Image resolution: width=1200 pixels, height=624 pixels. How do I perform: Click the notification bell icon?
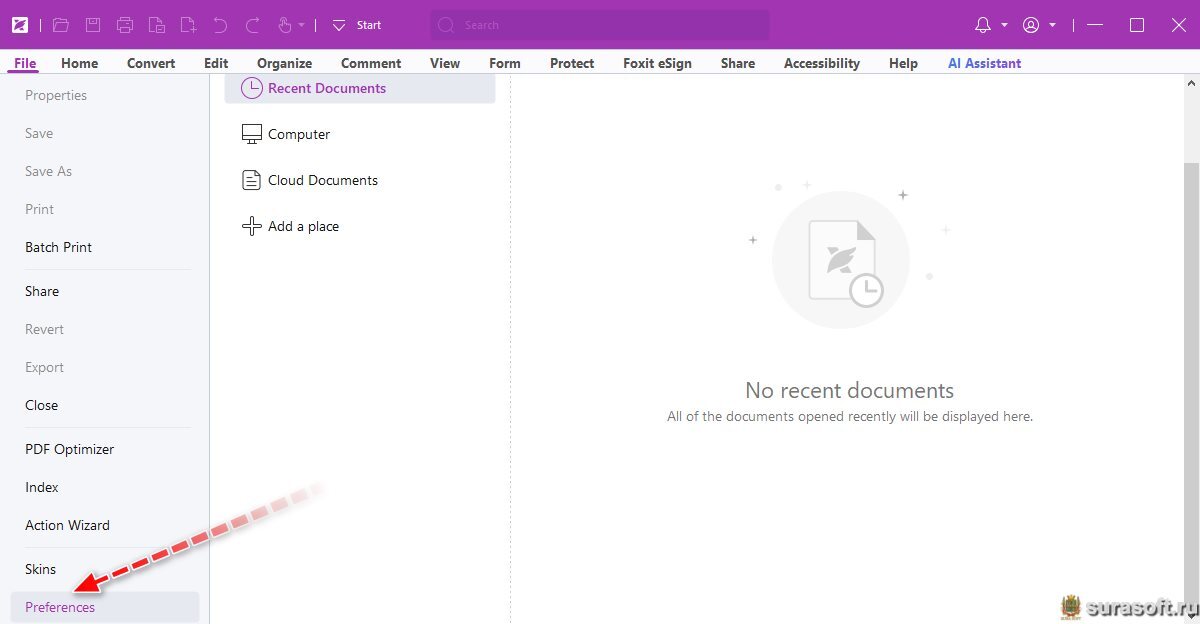(983, 25)
